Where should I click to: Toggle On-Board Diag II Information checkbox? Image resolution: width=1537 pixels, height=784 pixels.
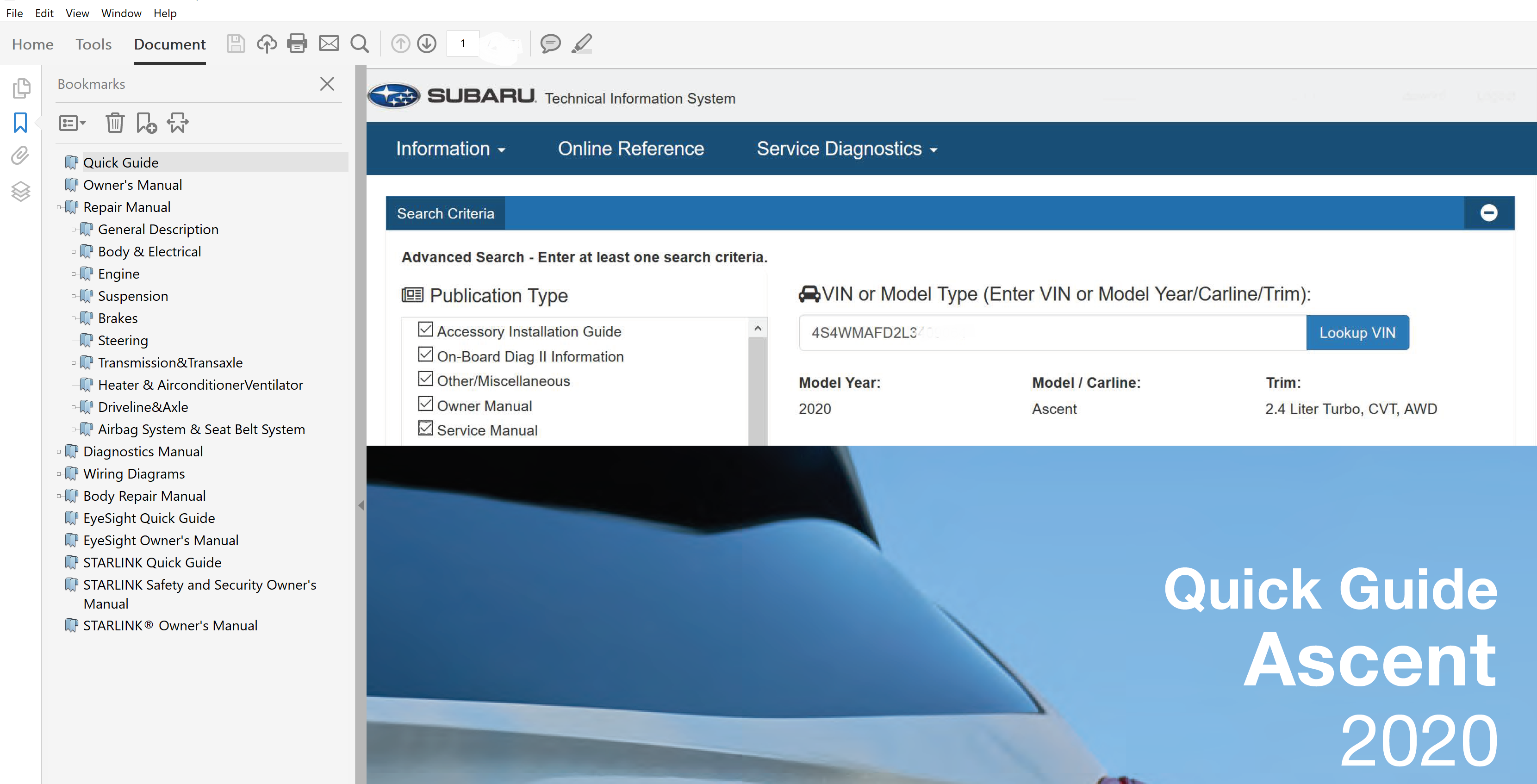click(x=425, y=355)
